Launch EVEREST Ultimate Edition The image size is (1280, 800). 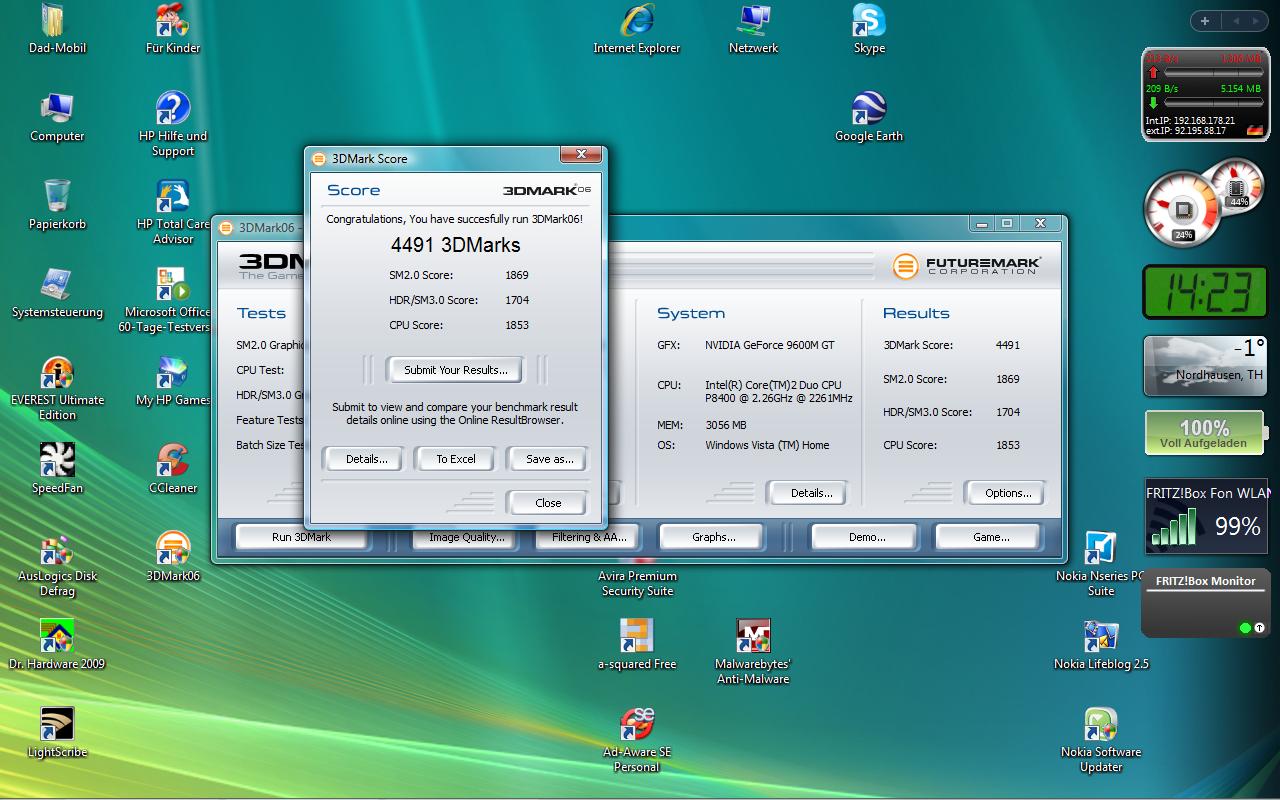[57, 389]
